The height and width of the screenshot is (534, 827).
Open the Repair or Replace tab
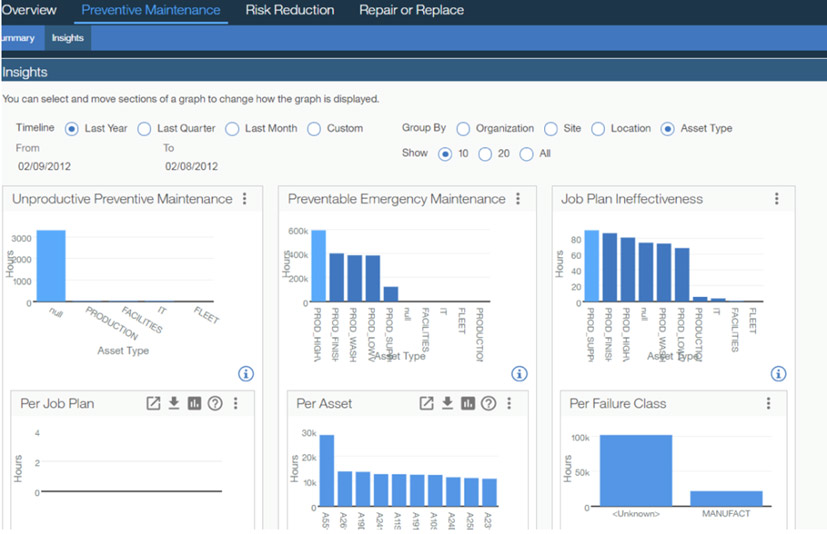(411, 11)
